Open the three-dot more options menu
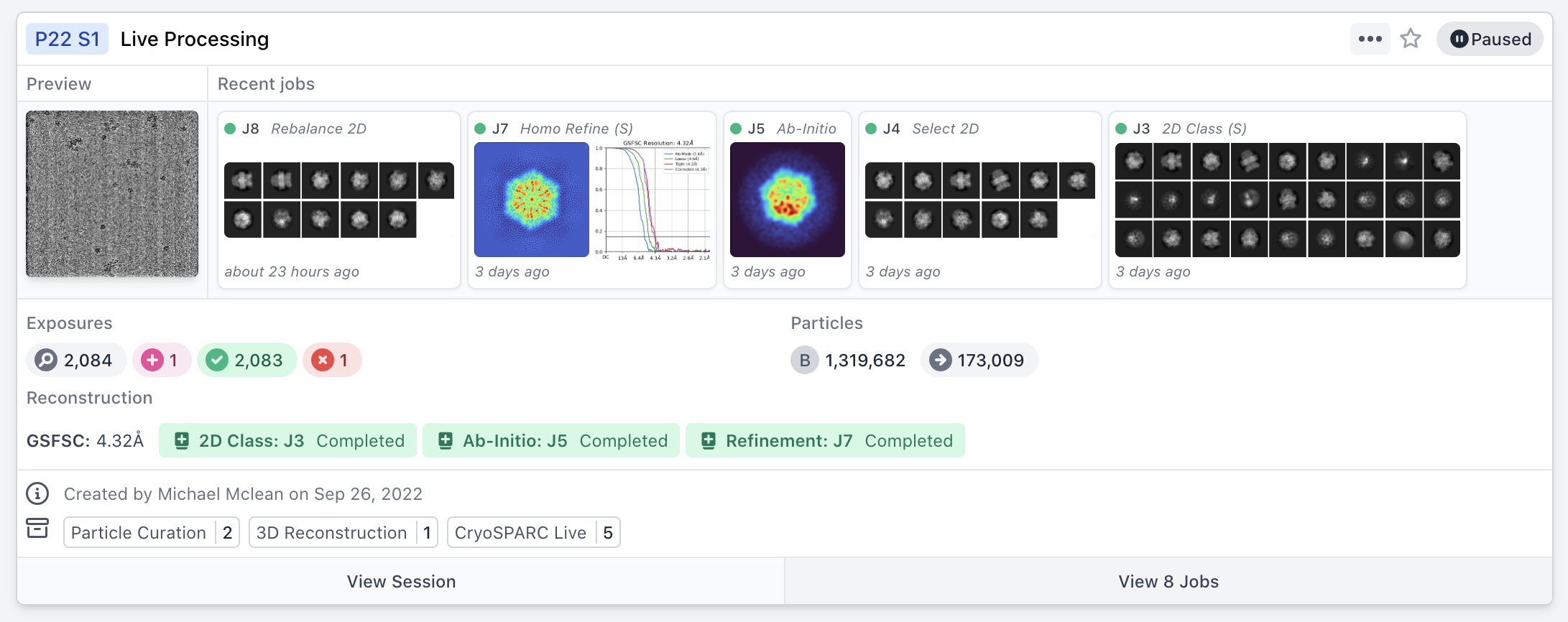The width and height of the screenshot is (1568, 622). [x=1370, y=39]
